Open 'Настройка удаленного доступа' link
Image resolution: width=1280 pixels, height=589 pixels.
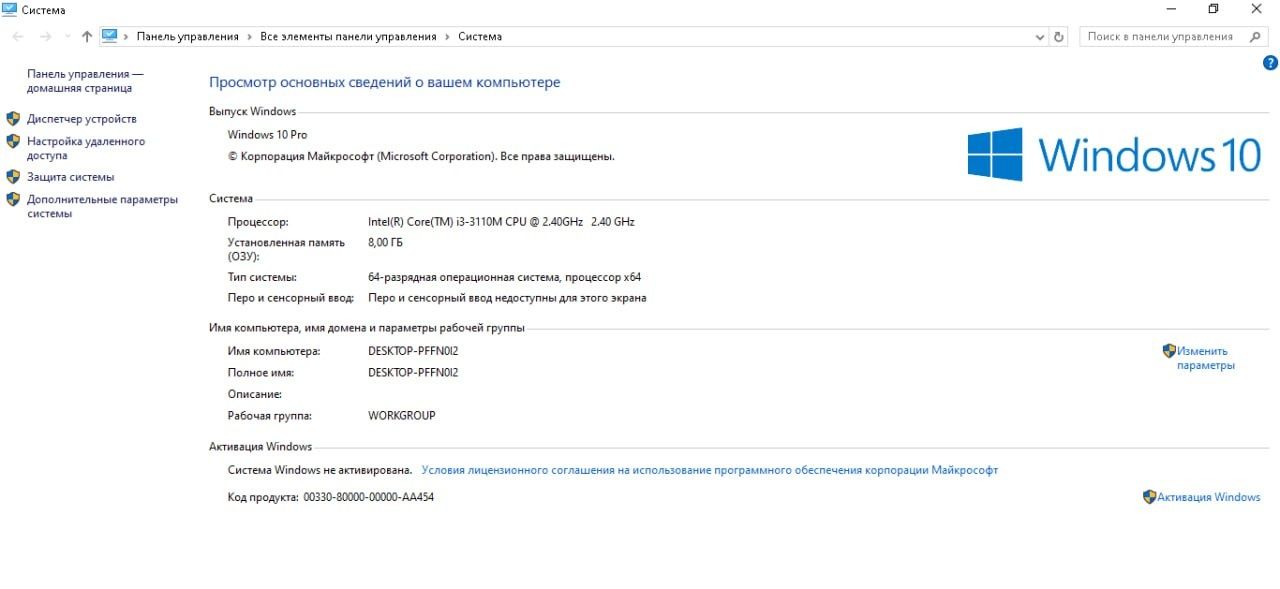coord(86,149)
